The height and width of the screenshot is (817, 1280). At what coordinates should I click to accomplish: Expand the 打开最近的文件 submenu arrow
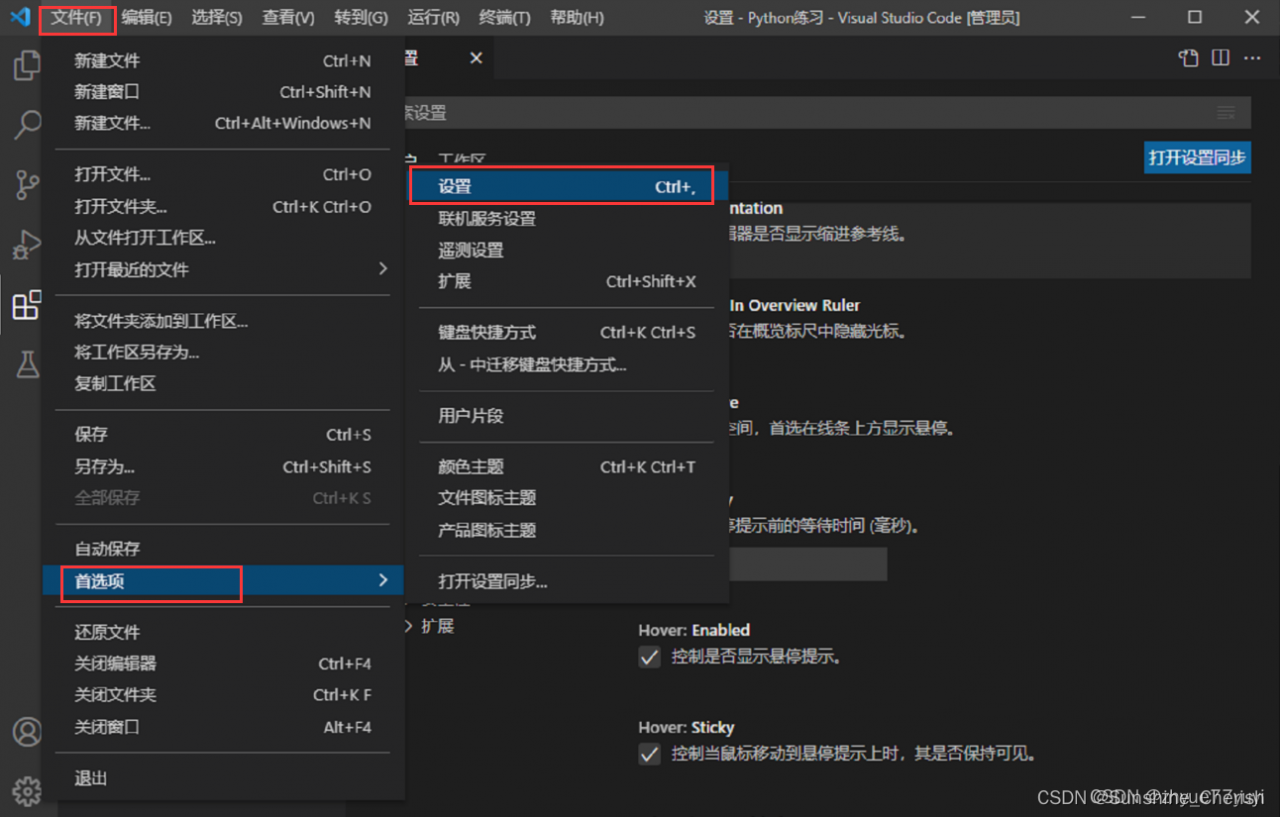click(x=382, y=269)
